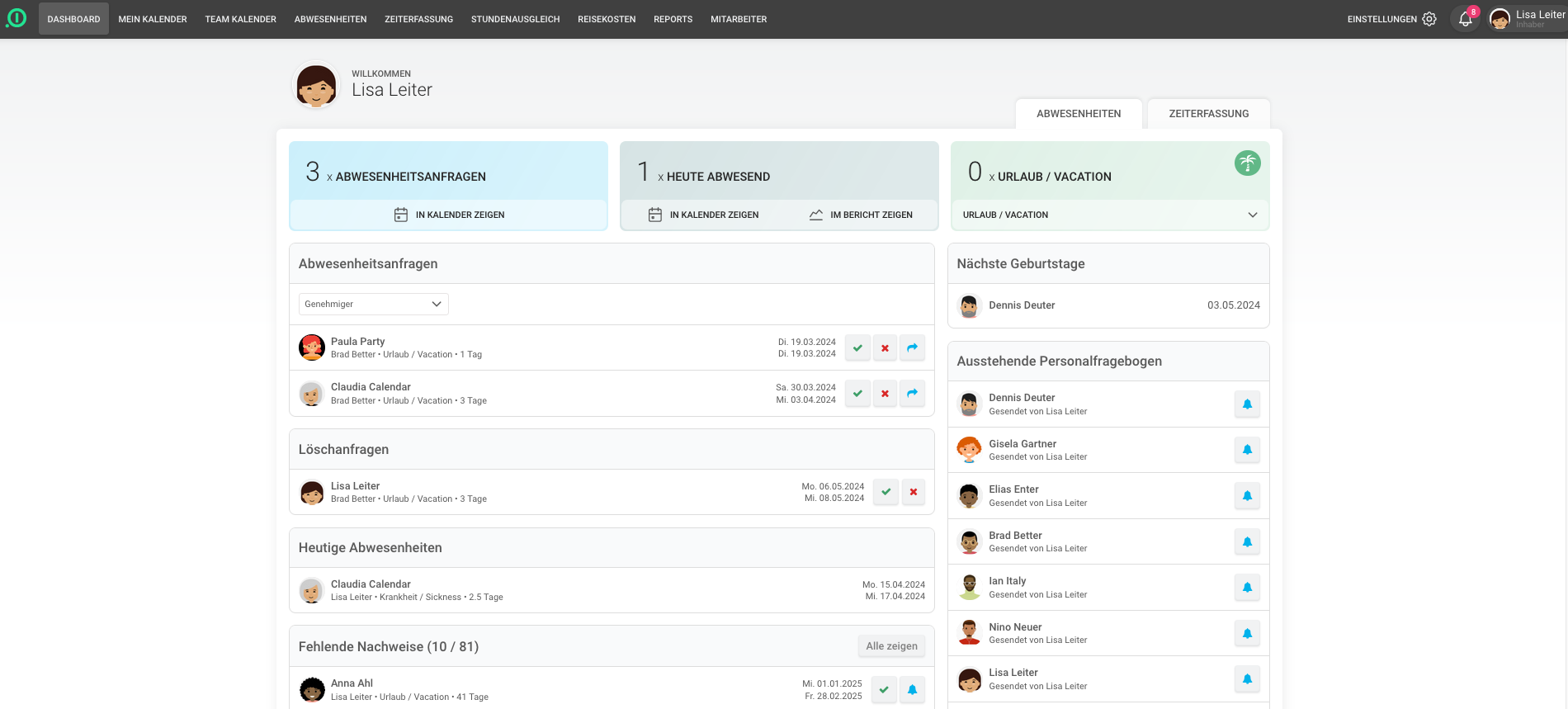Open the Genehmiger dropdown
The height and width of the screenshot is (709, 1568).
click(373, 304)
